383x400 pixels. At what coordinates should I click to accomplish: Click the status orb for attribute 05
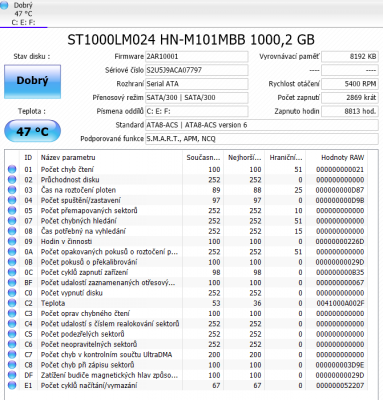click(x=12, y=210)
